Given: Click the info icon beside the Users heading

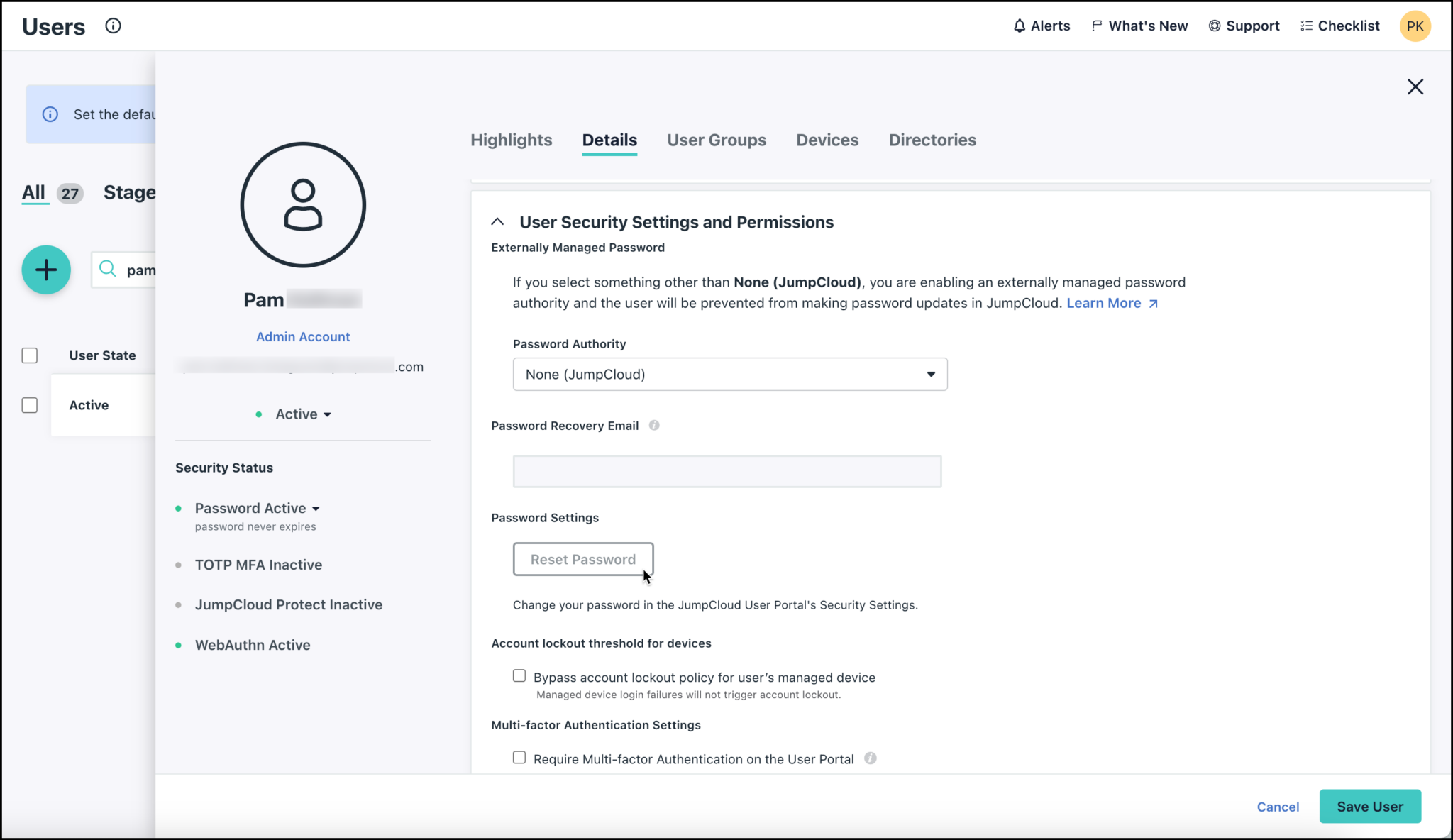Looking at the screenshot, I should 111,26.
